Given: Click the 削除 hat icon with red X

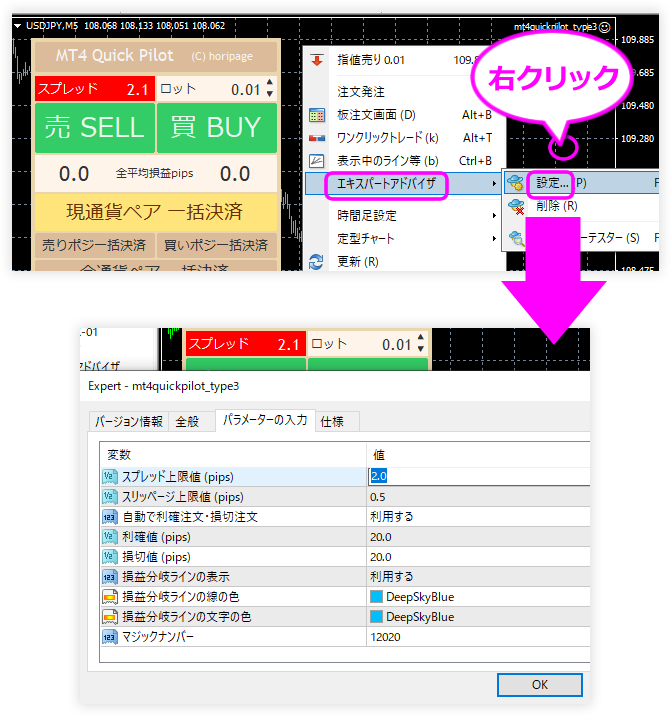Looking at the screenshot, I should coord(517,206).
